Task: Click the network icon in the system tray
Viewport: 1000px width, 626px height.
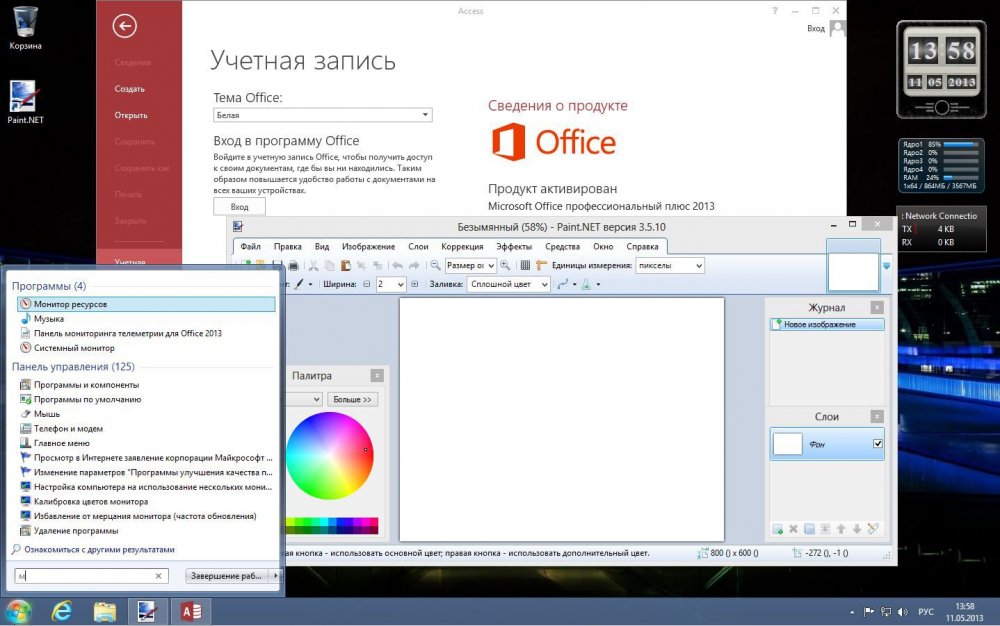Action: (886, 612)
